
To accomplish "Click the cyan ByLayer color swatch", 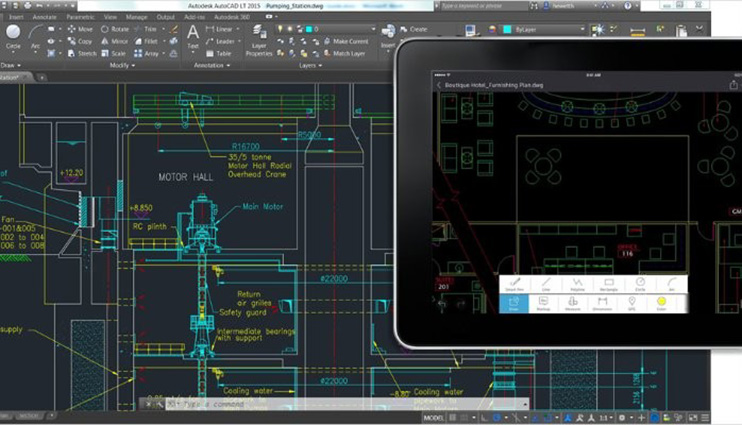I will tap(507, 29).
